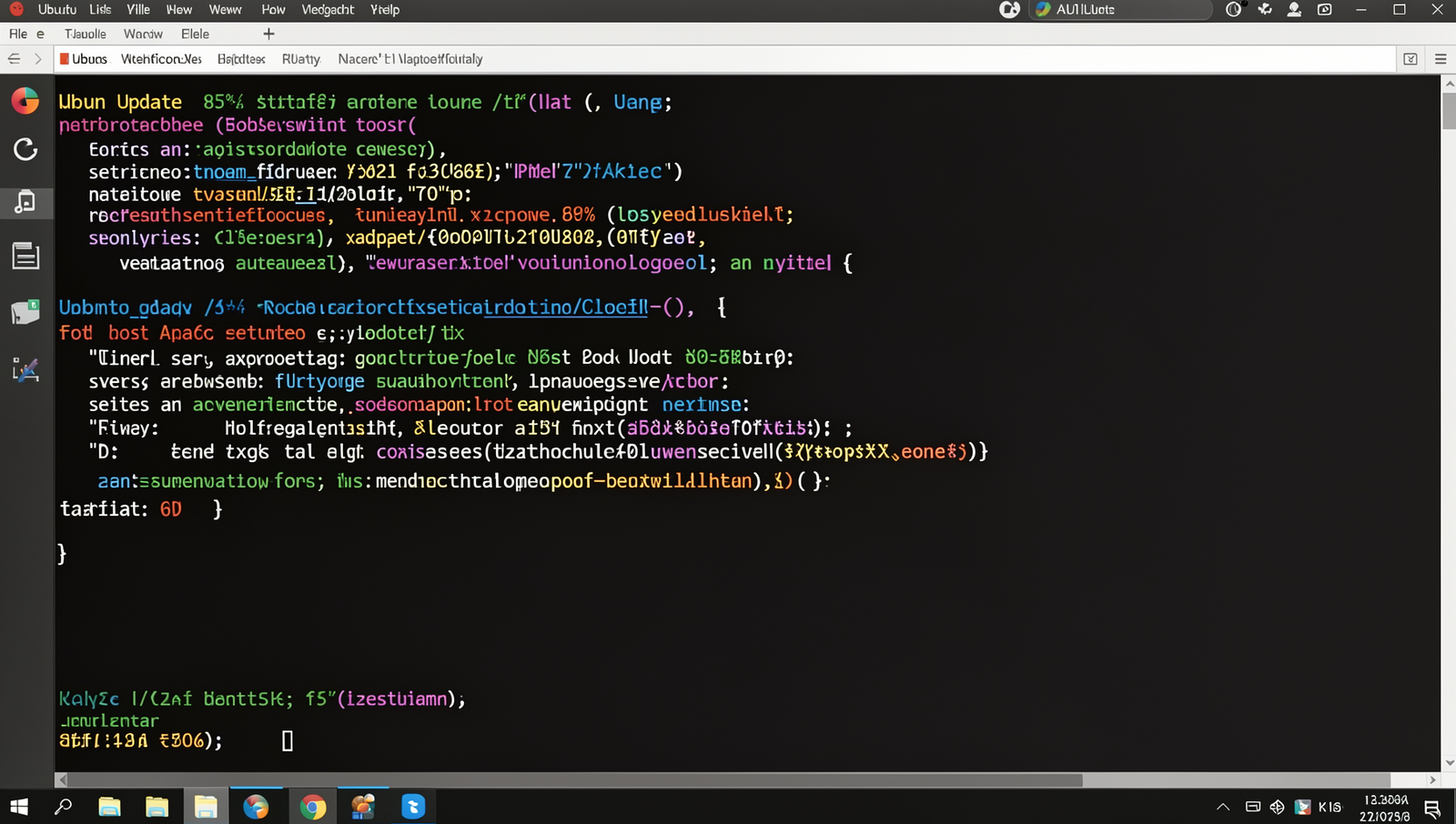Switch to the Elele tab
1456x824 pixels.
coord(195,34)
